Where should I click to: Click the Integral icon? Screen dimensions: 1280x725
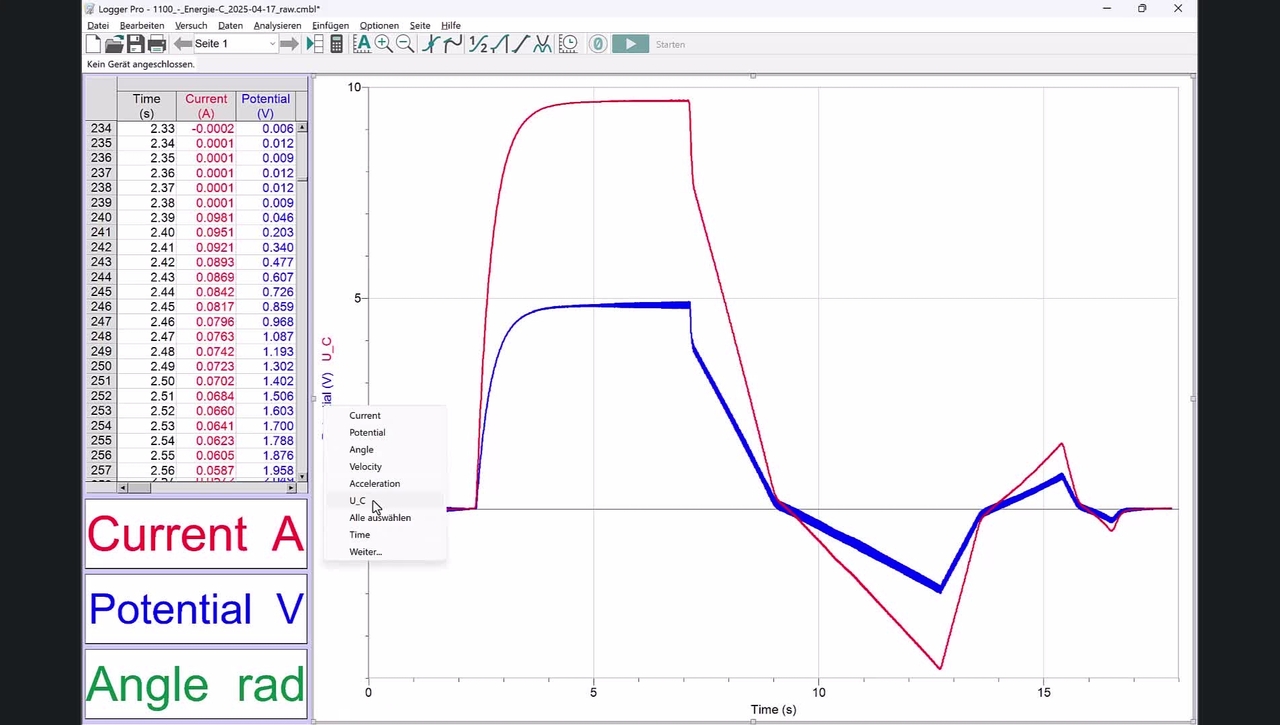pyautogui.click(x=500, y=44)
